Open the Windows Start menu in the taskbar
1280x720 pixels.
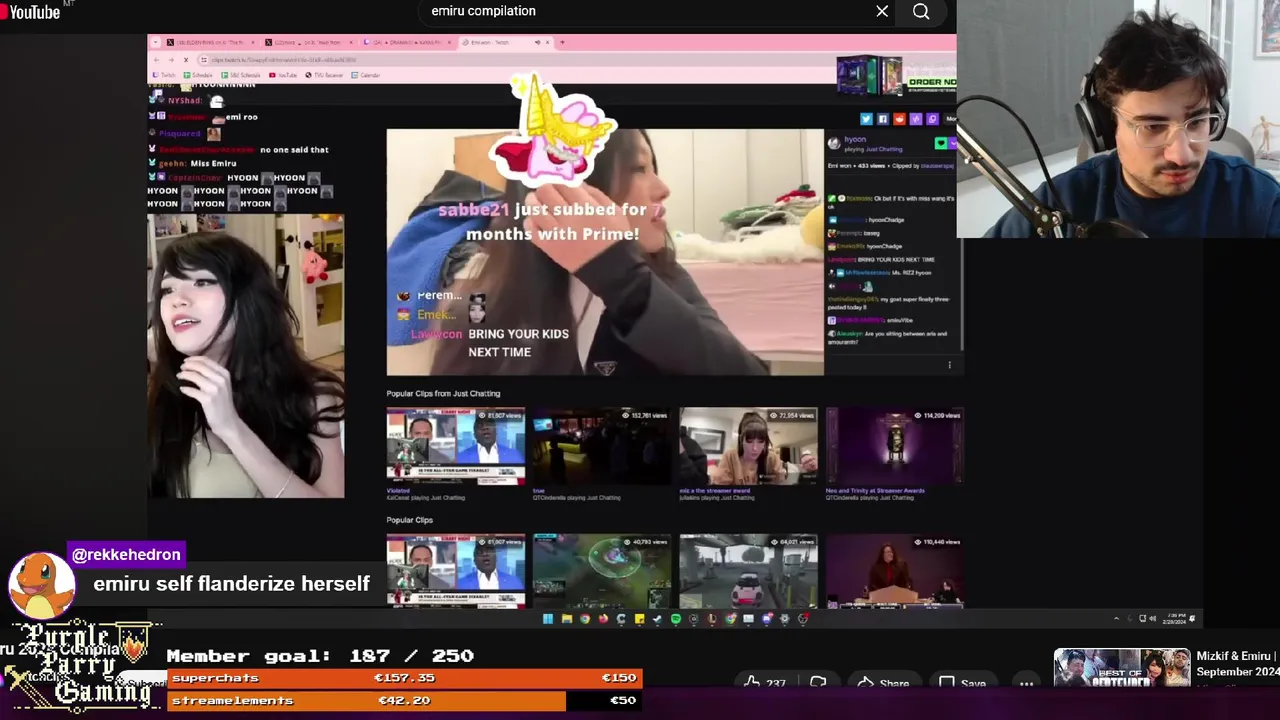tap(548, 619)
